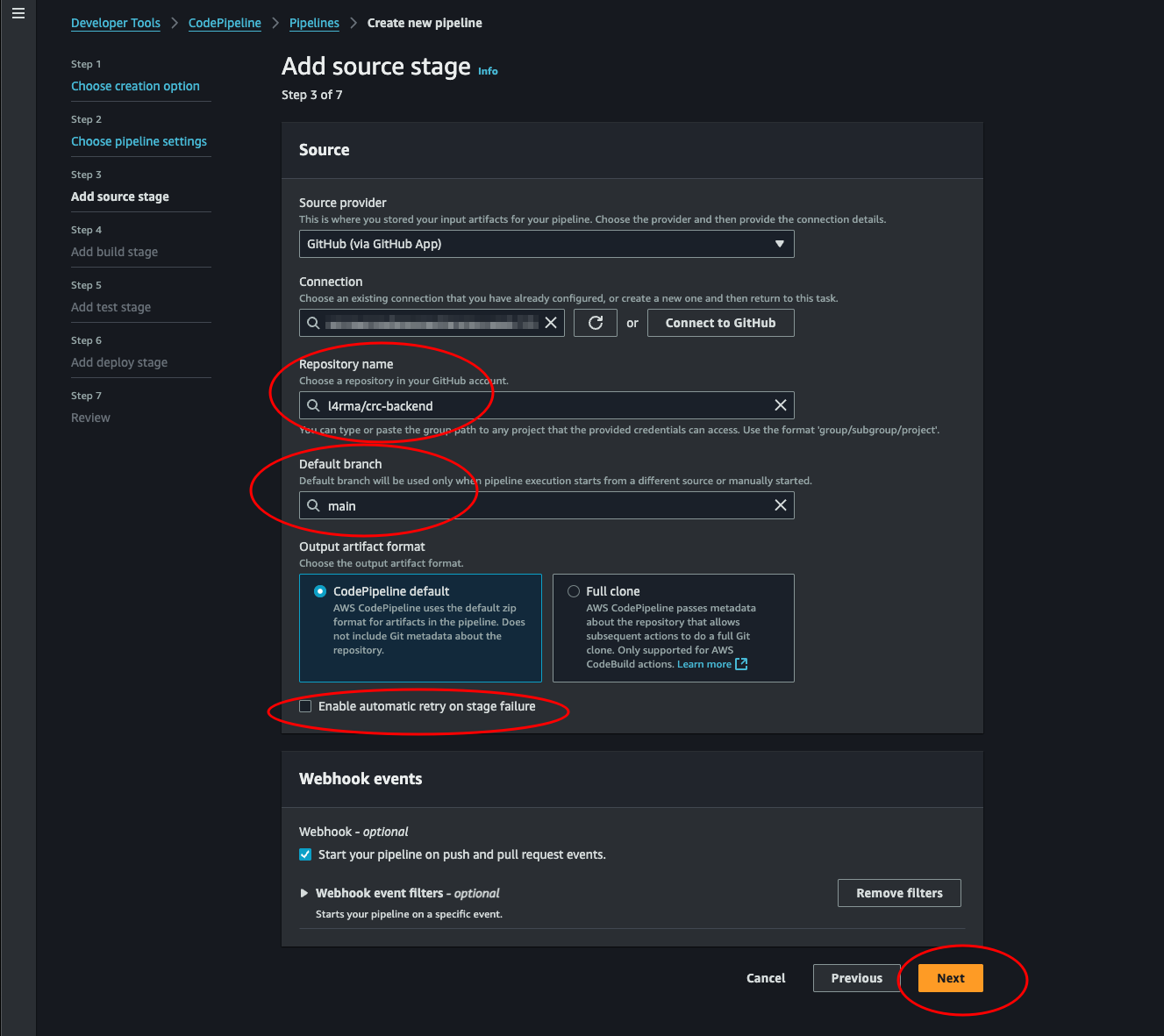This screenshot has width=1164, height=1036.
Task: Uncheck start pipeline on push events checkbox
Action: click(x=305, y=854)
